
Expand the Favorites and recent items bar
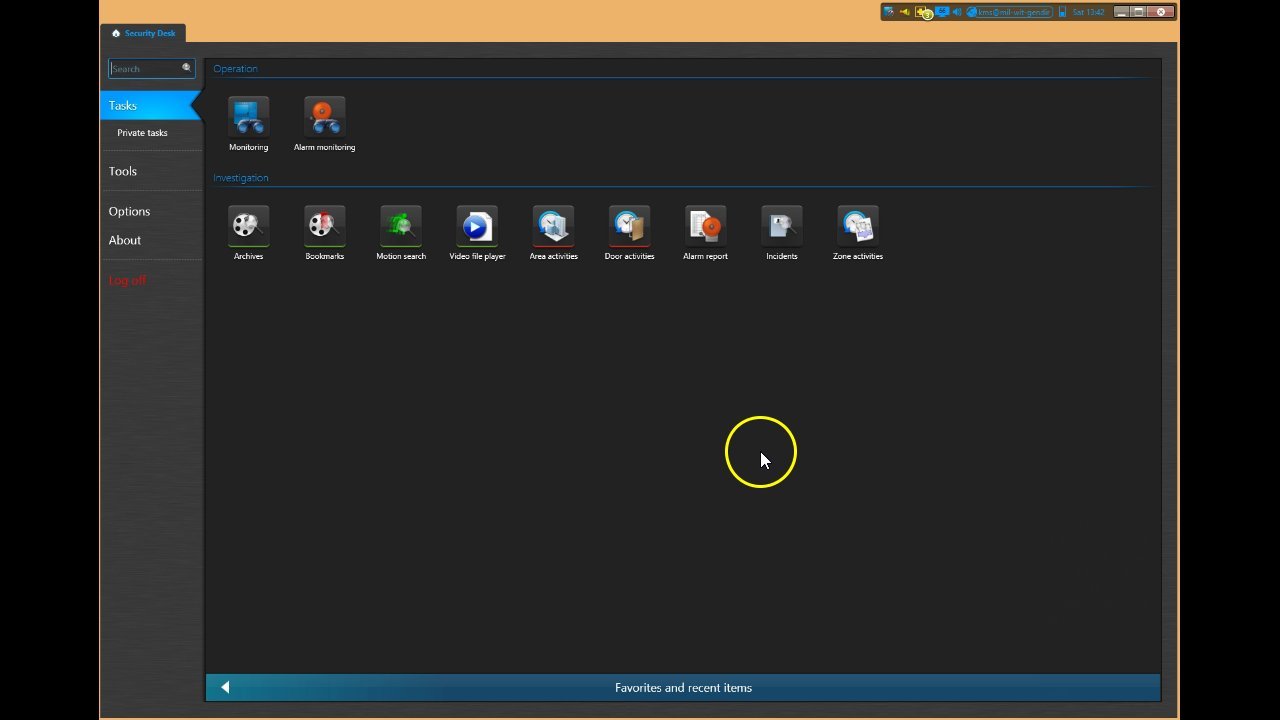pos(683,687)
